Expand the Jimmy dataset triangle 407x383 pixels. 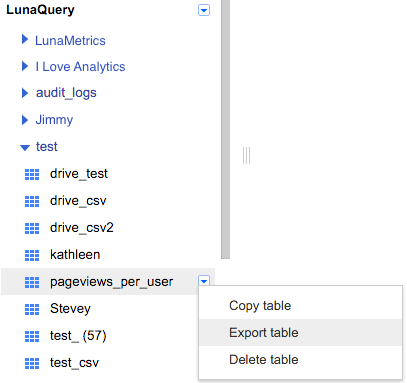pyautogui.click(x=25, y=120)
